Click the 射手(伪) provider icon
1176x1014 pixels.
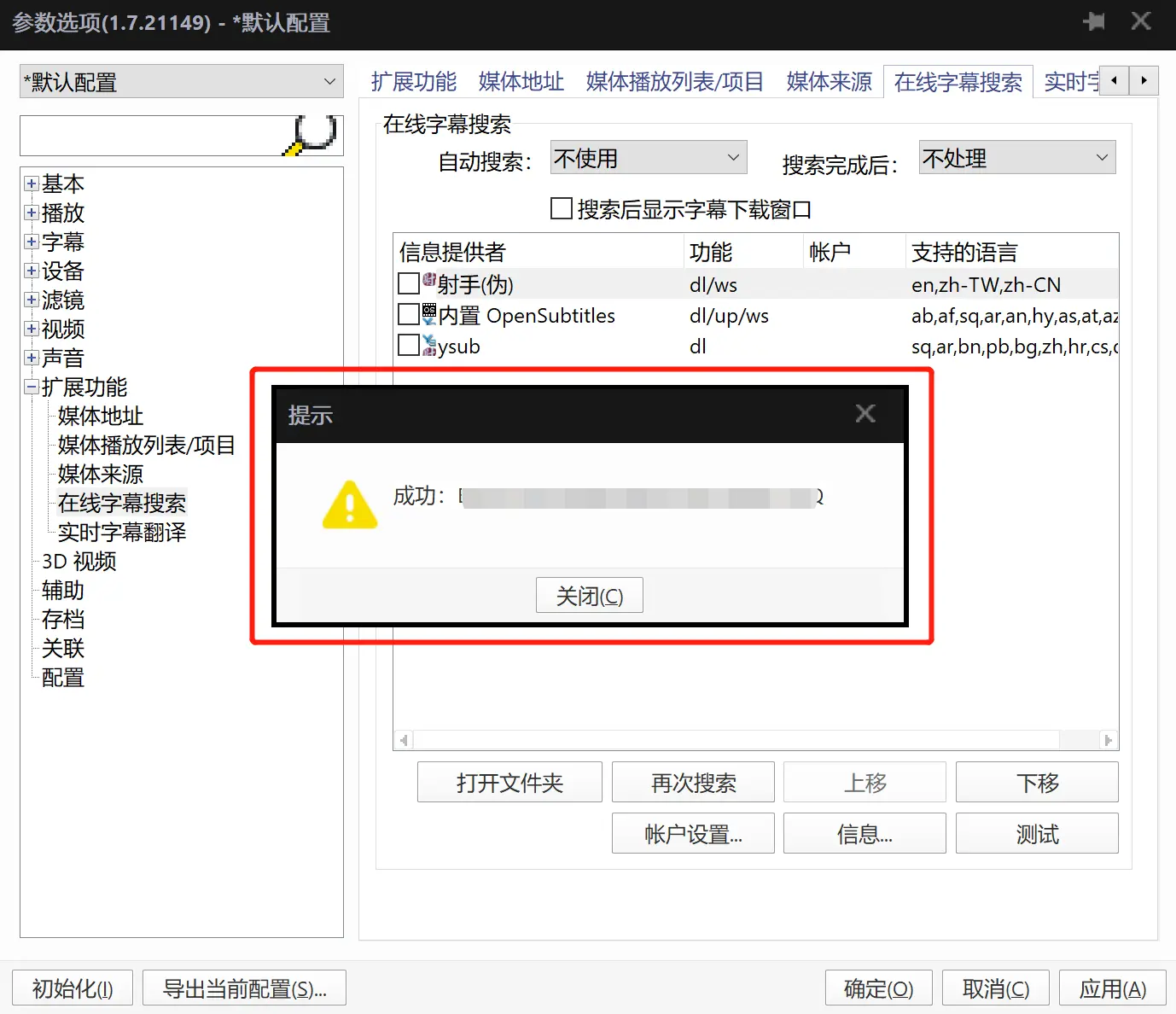click(x=429, y=280)
